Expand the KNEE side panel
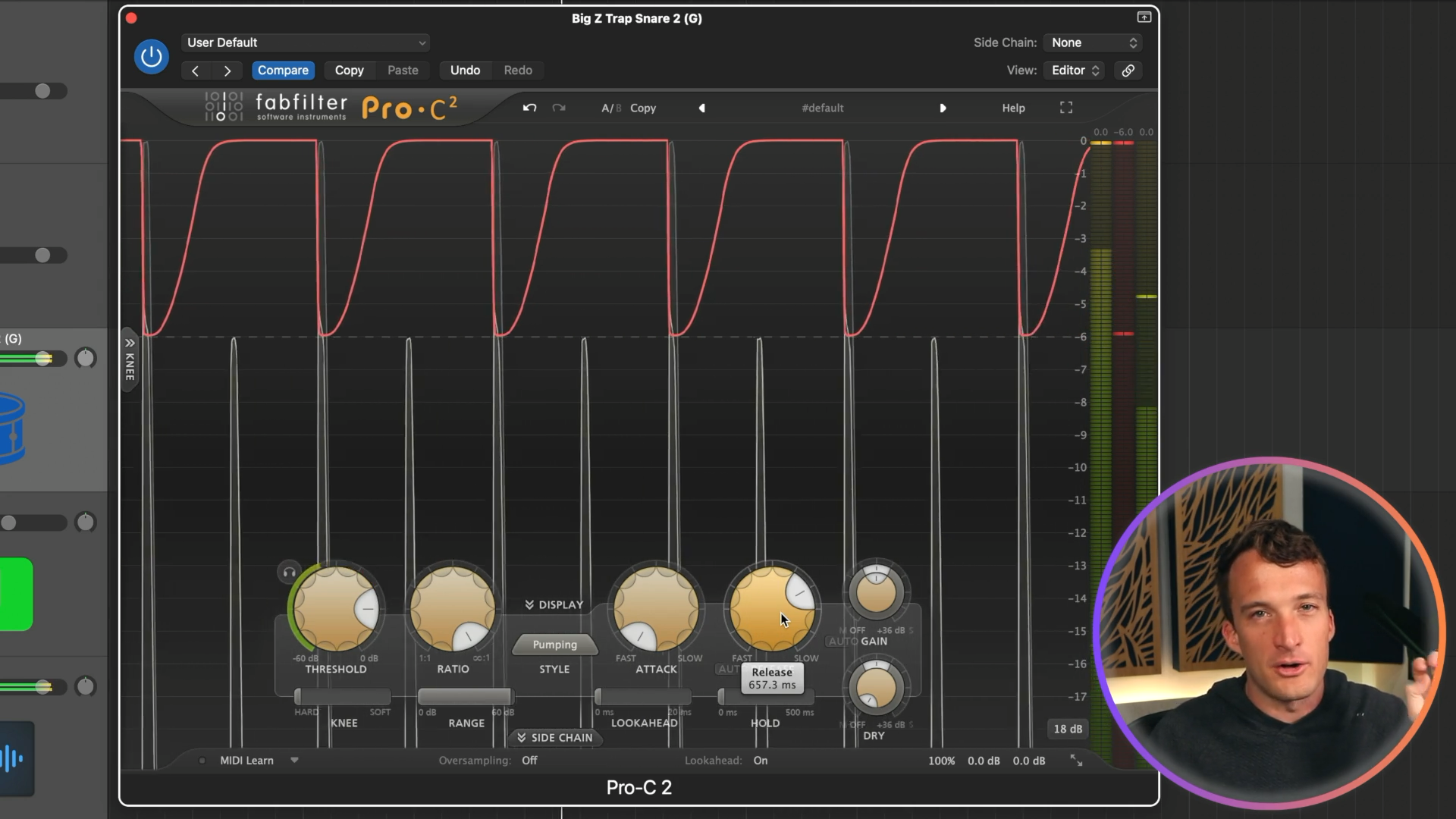The width and height of the screenshot is (1456, 819). 130,360
